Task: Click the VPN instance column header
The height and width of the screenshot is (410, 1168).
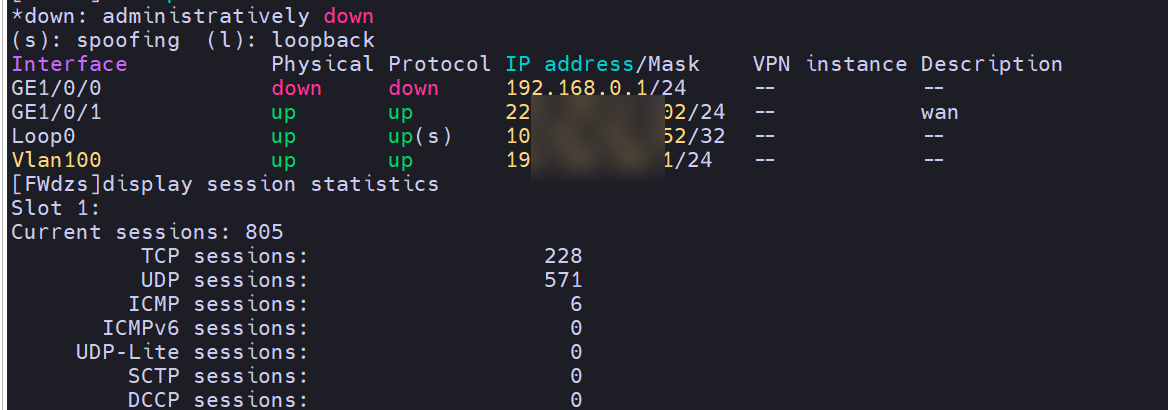Action: [x=830, y=64]
